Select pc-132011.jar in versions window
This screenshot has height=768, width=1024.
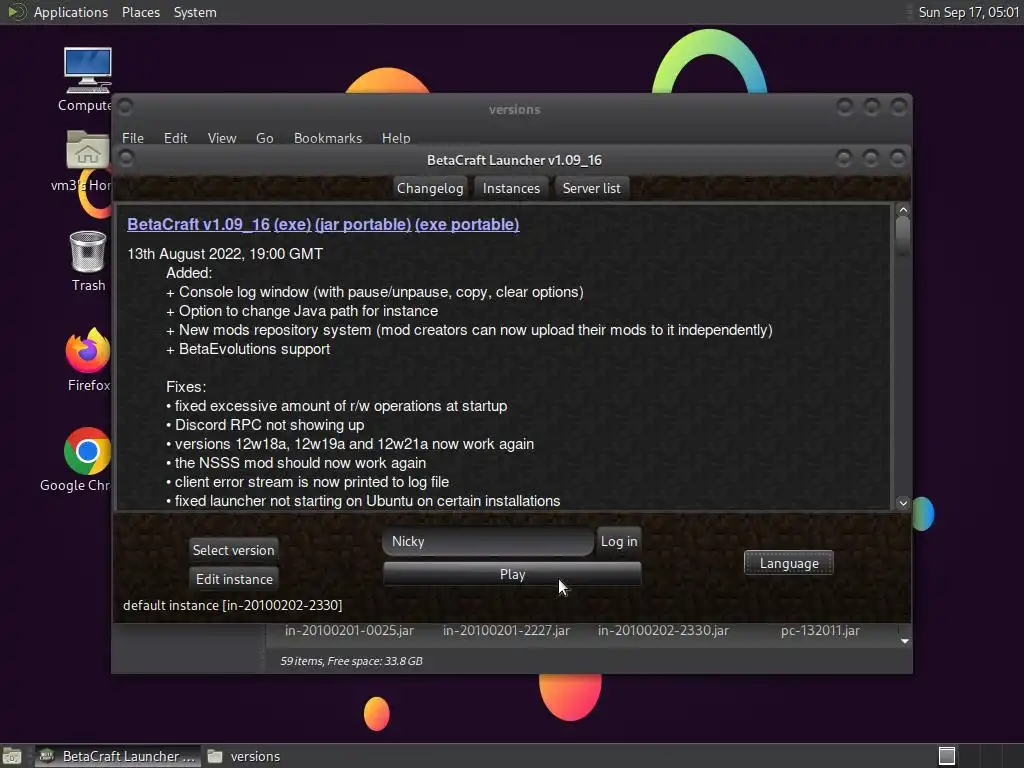(820, 630)
